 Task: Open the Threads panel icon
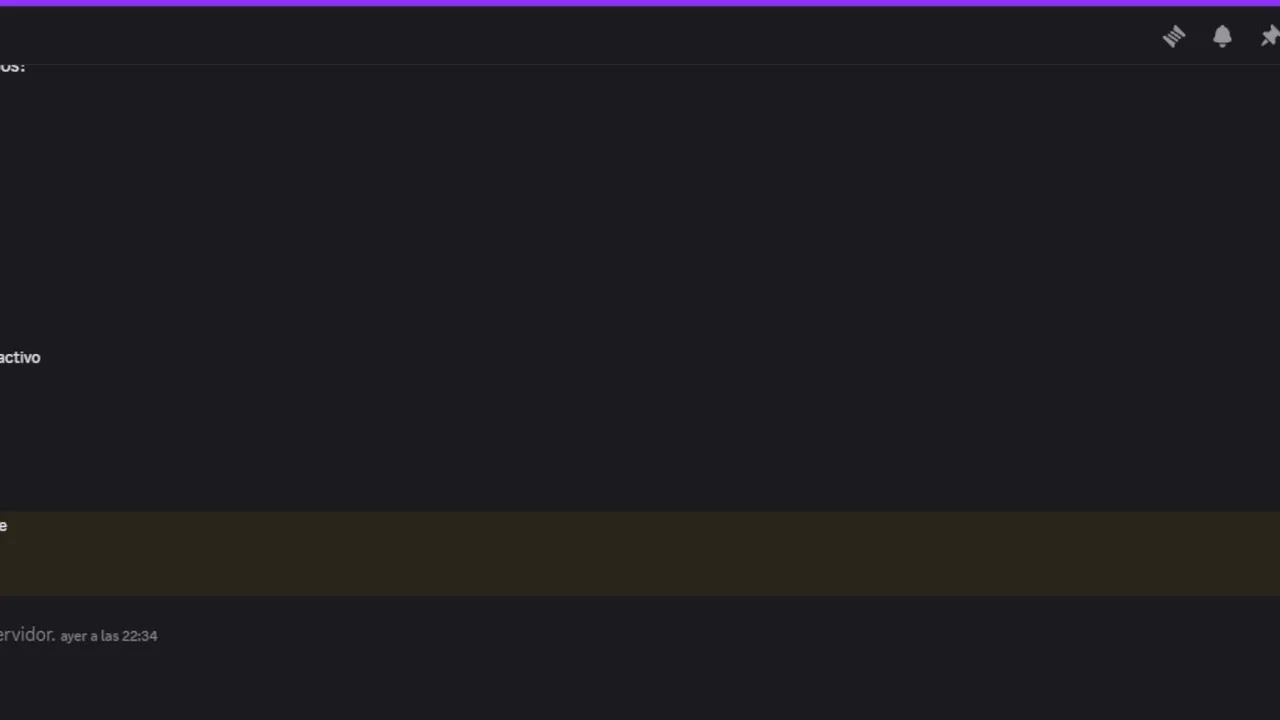coord(1174,37)
